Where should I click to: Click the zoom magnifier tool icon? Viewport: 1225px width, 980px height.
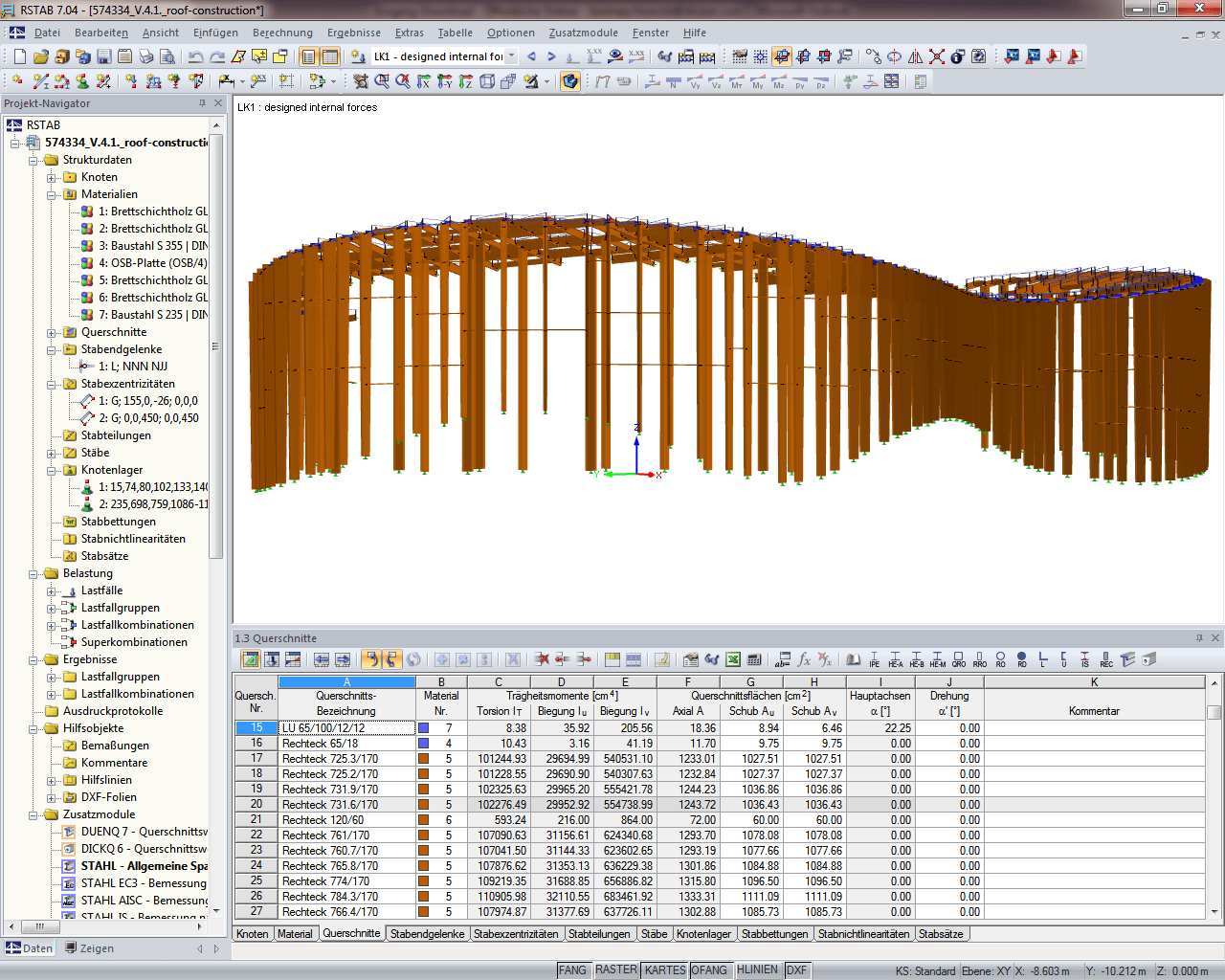381,80
